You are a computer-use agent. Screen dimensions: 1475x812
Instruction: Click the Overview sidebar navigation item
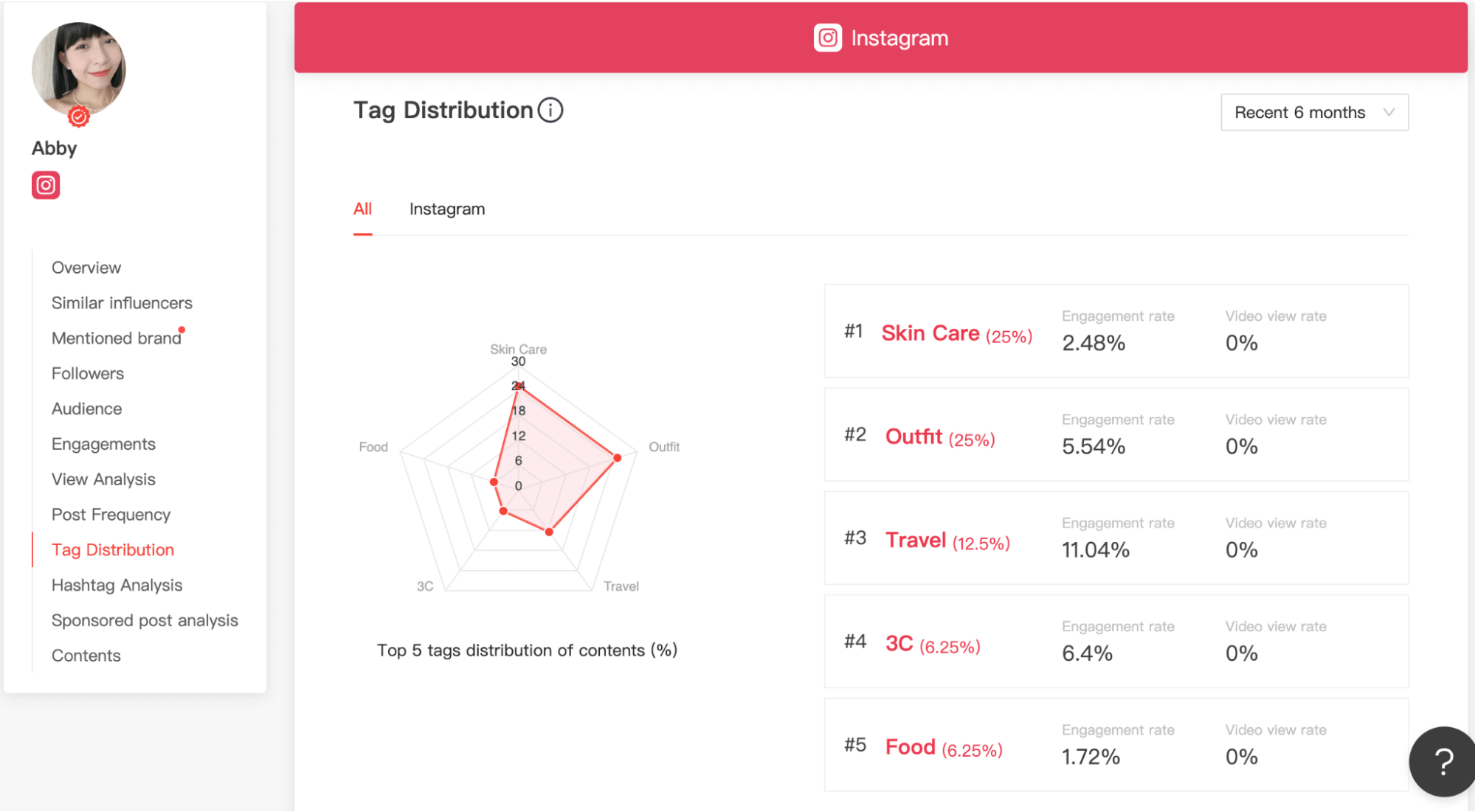[86, 266]
